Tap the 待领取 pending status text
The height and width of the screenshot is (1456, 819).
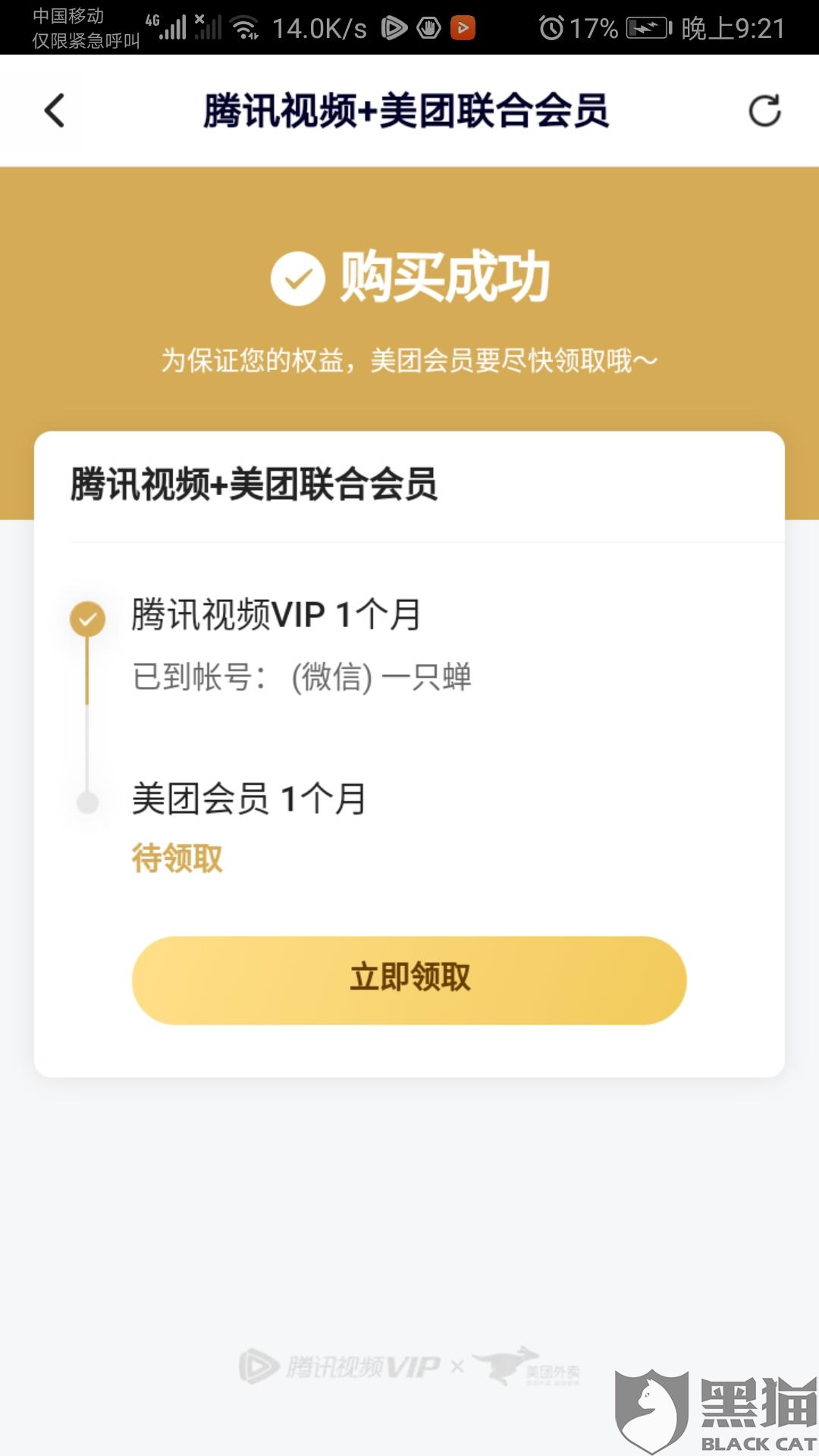(x=177, y=858)
